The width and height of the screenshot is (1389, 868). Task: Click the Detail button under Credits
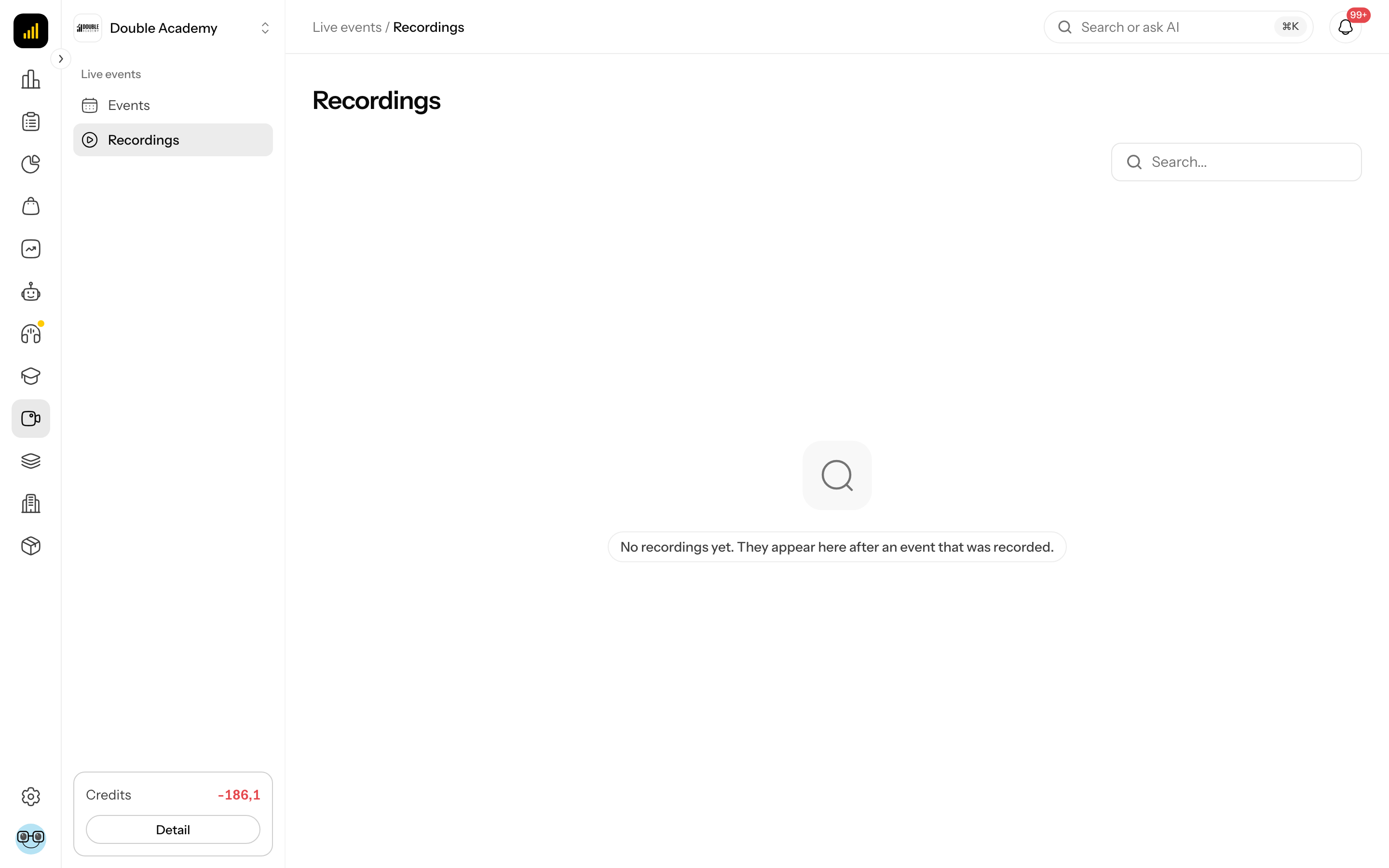click(173, 829)
